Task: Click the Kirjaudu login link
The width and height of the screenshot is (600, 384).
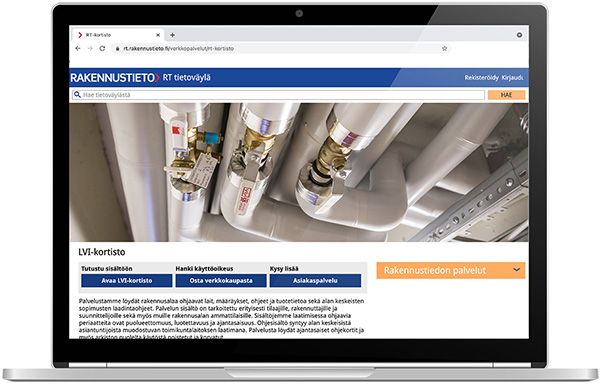Action: 512,78
